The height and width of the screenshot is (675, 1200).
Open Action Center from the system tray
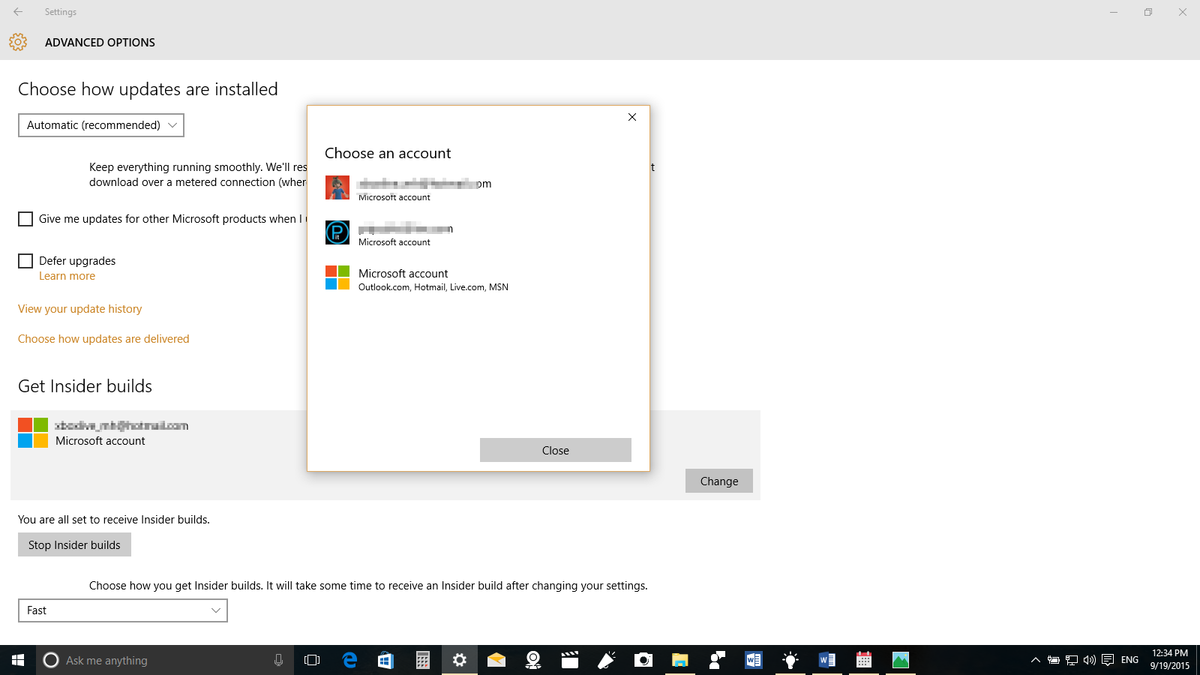(1106, 660)
